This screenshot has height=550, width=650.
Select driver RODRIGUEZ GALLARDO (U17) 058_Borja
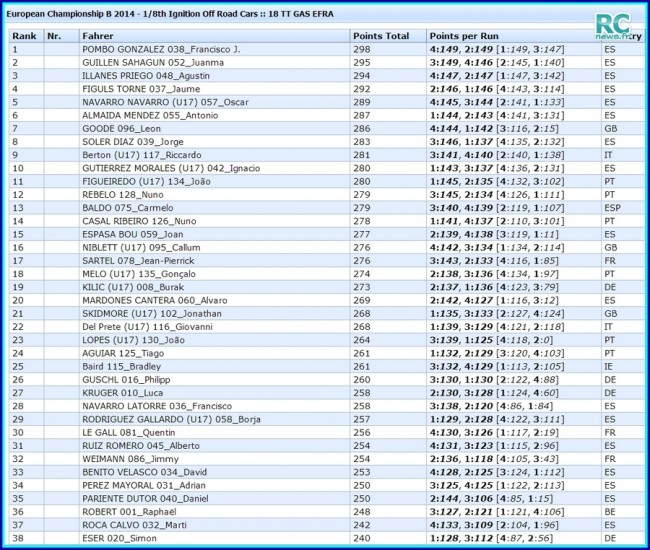tap(172, 419)
